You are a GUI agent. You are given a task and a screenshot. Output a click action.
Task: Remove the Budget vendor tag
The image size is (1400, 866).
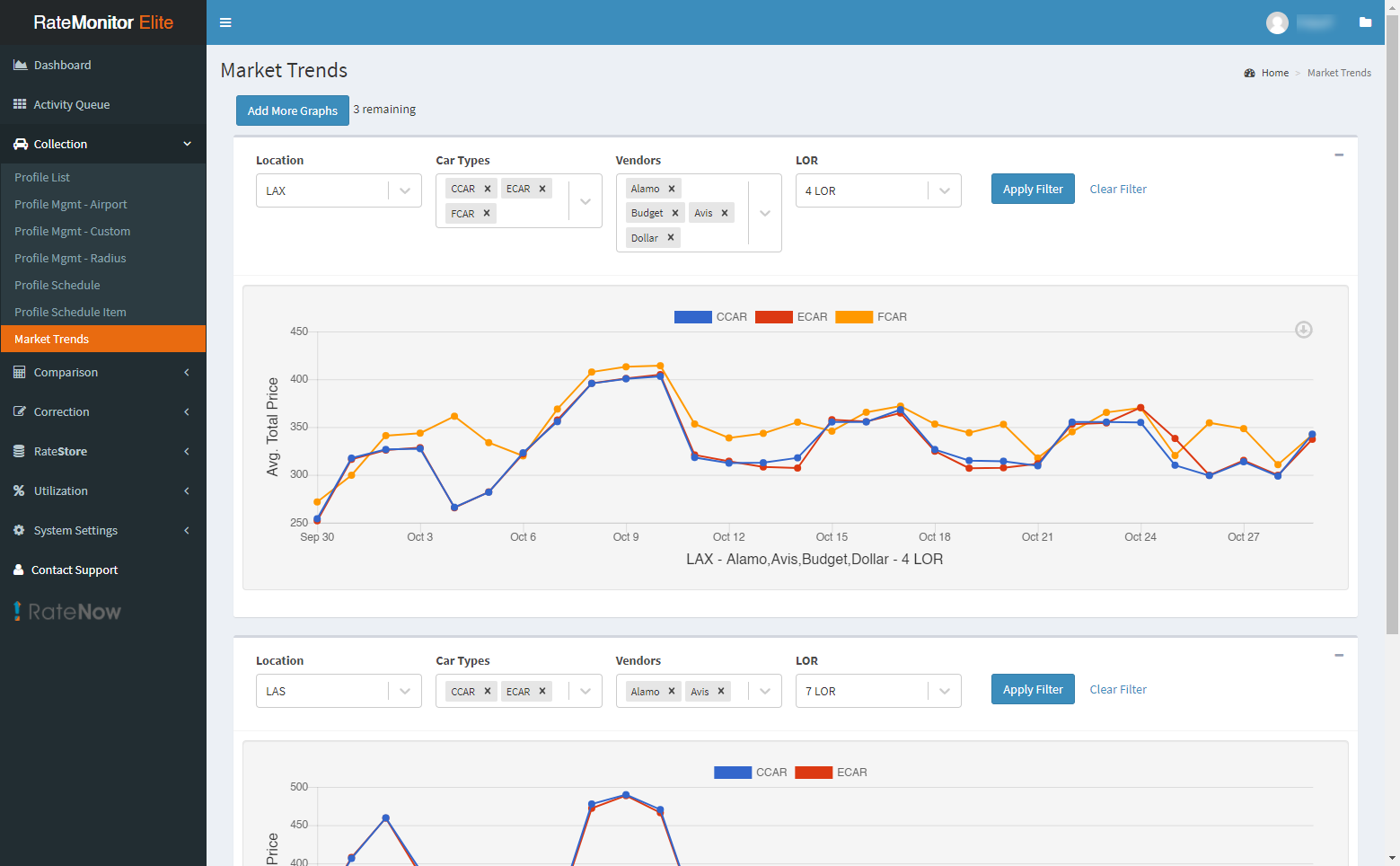675,213
